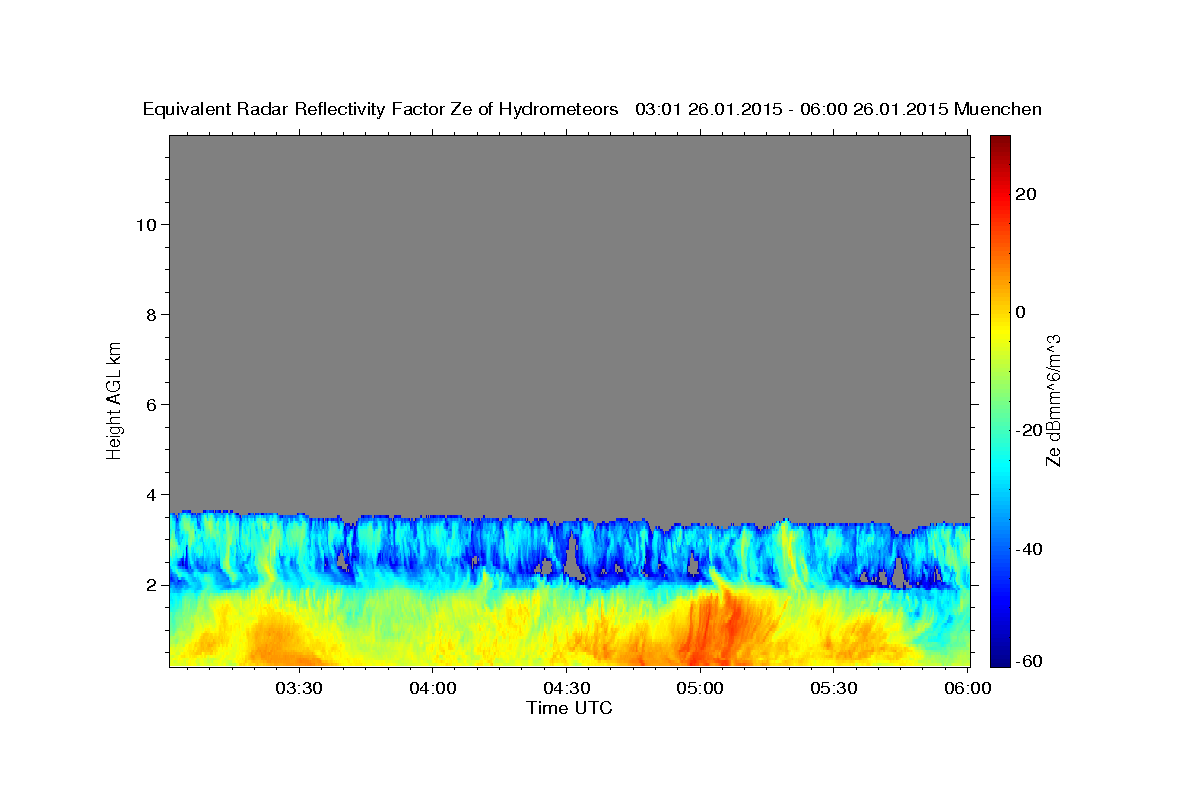Click the '04:00' time tick label
This screenshot has width=1200, height=800.
(x=432, y=688)
